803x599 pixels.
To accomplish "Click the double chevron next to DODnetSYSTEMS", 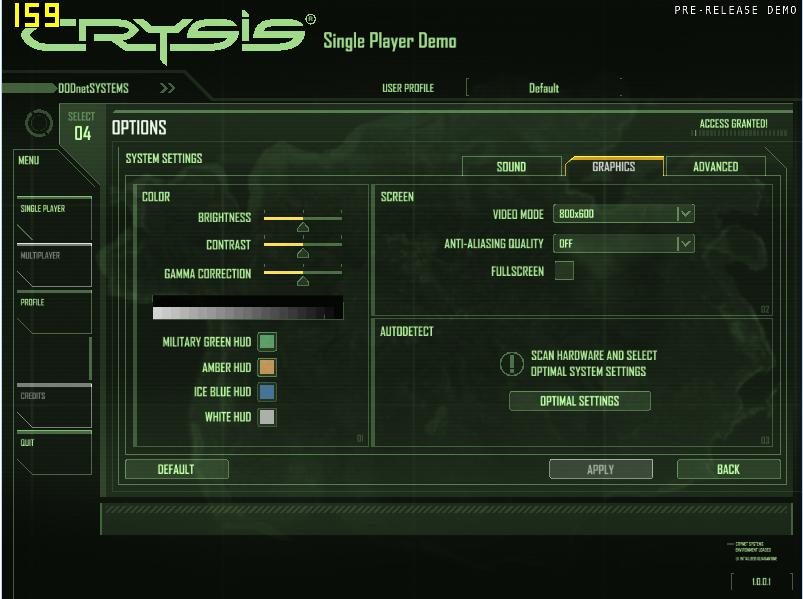I will pyautogui.click(x=167, y=88).
